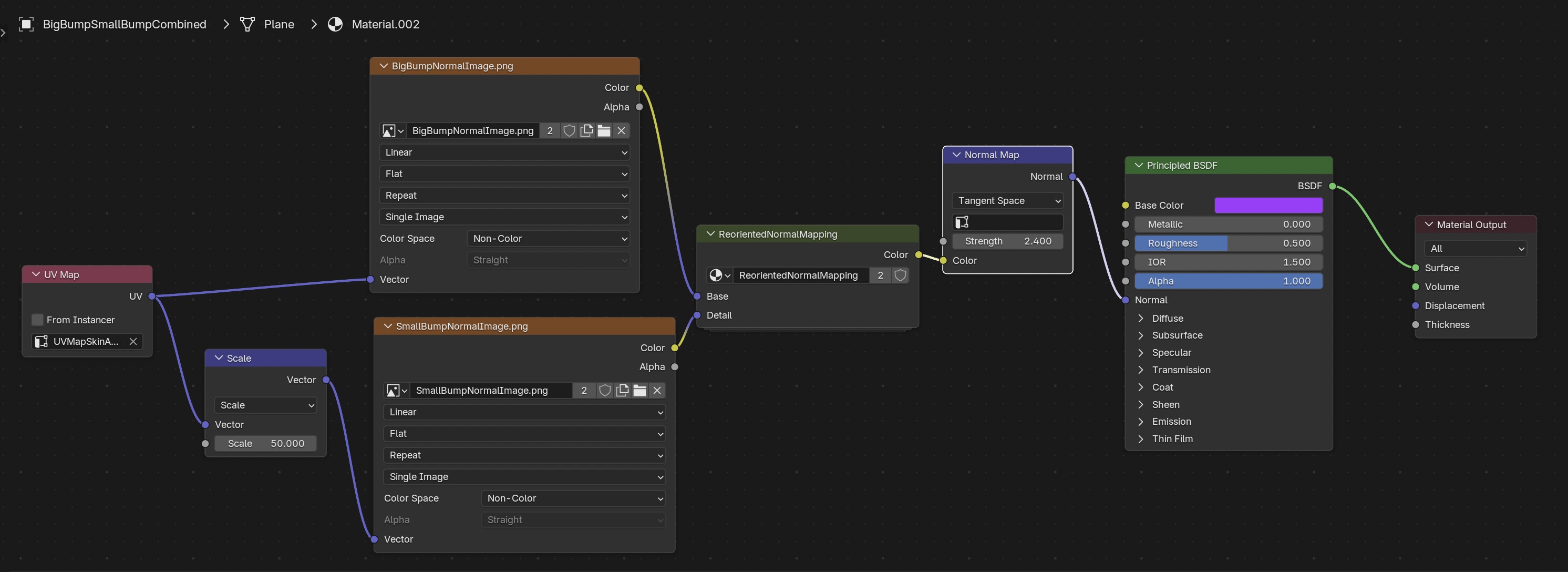This screenshot has height=572, width=1568.
Task: Open image file folder icon on SmallBumpNormalImage.png node
Action: point(639,391)
